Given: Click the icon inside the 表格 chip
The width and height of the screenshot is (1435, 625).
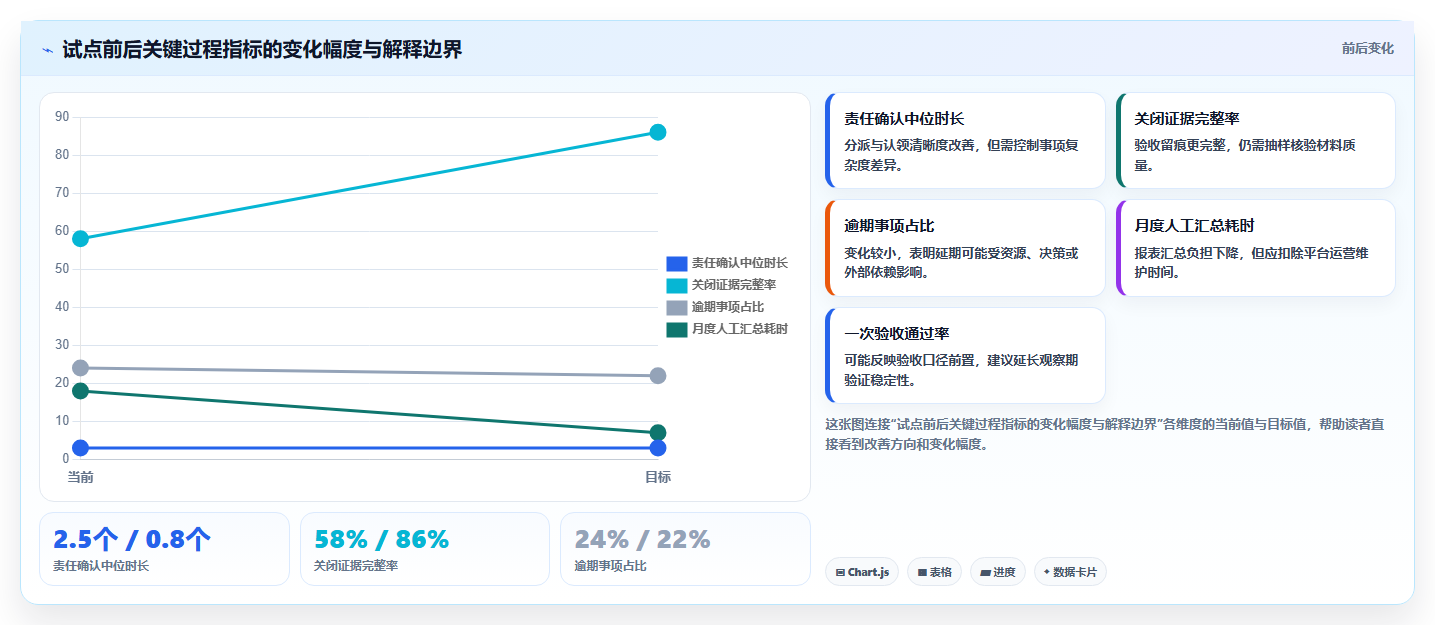Looking at the screenshot, I should coord(922,572).
